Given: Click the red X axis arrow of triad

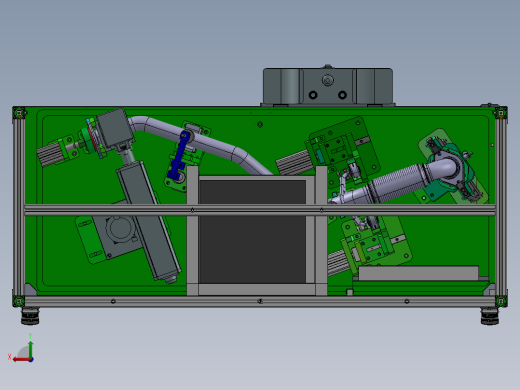Looking at the screenshot, I should click(21, 360).
